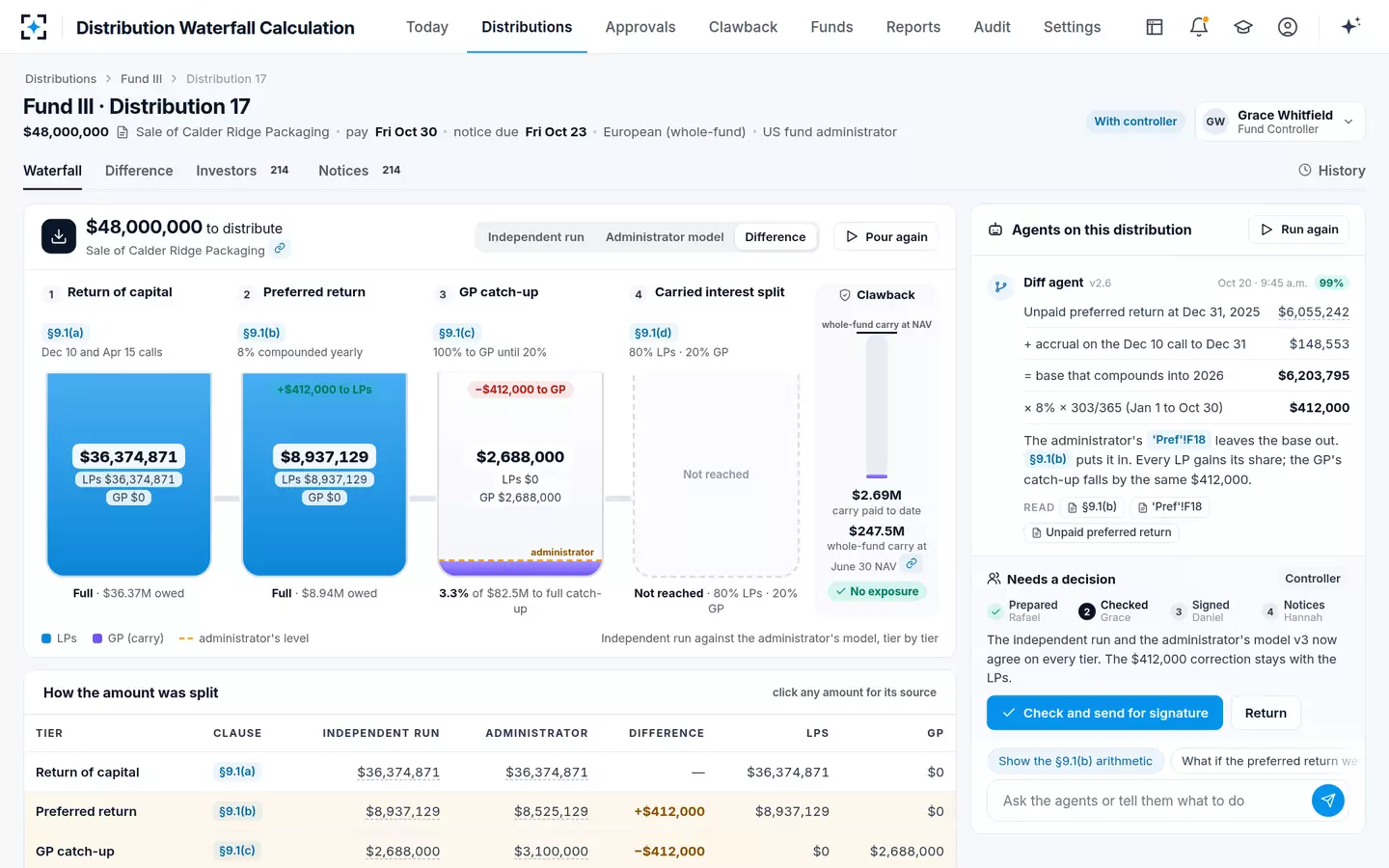The image size is (1389, 868).
Task: Click the Agents on this distribution robot icon
Action: click(995, 230)
